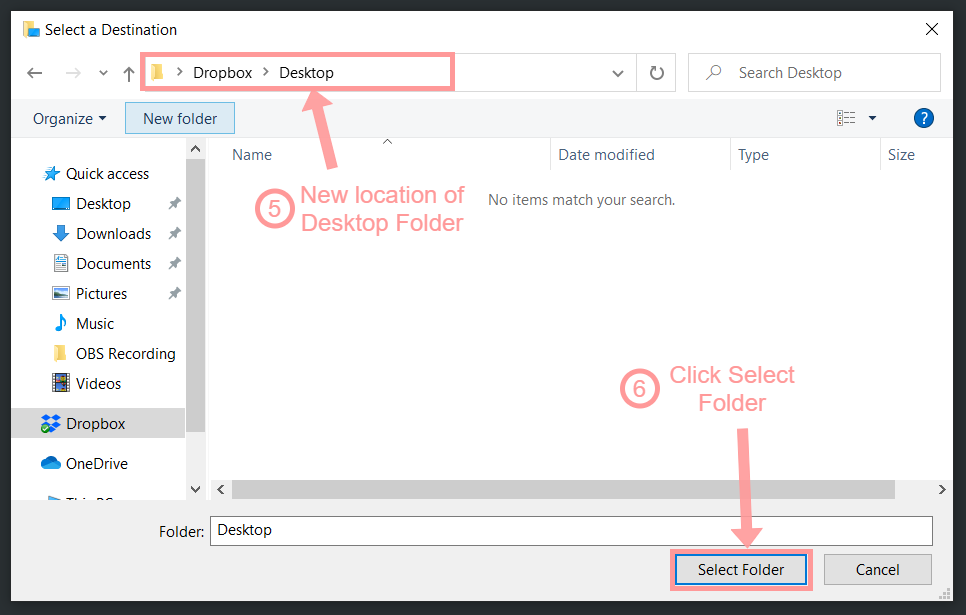Click the Search Desktop field

(x=814, y=73)
